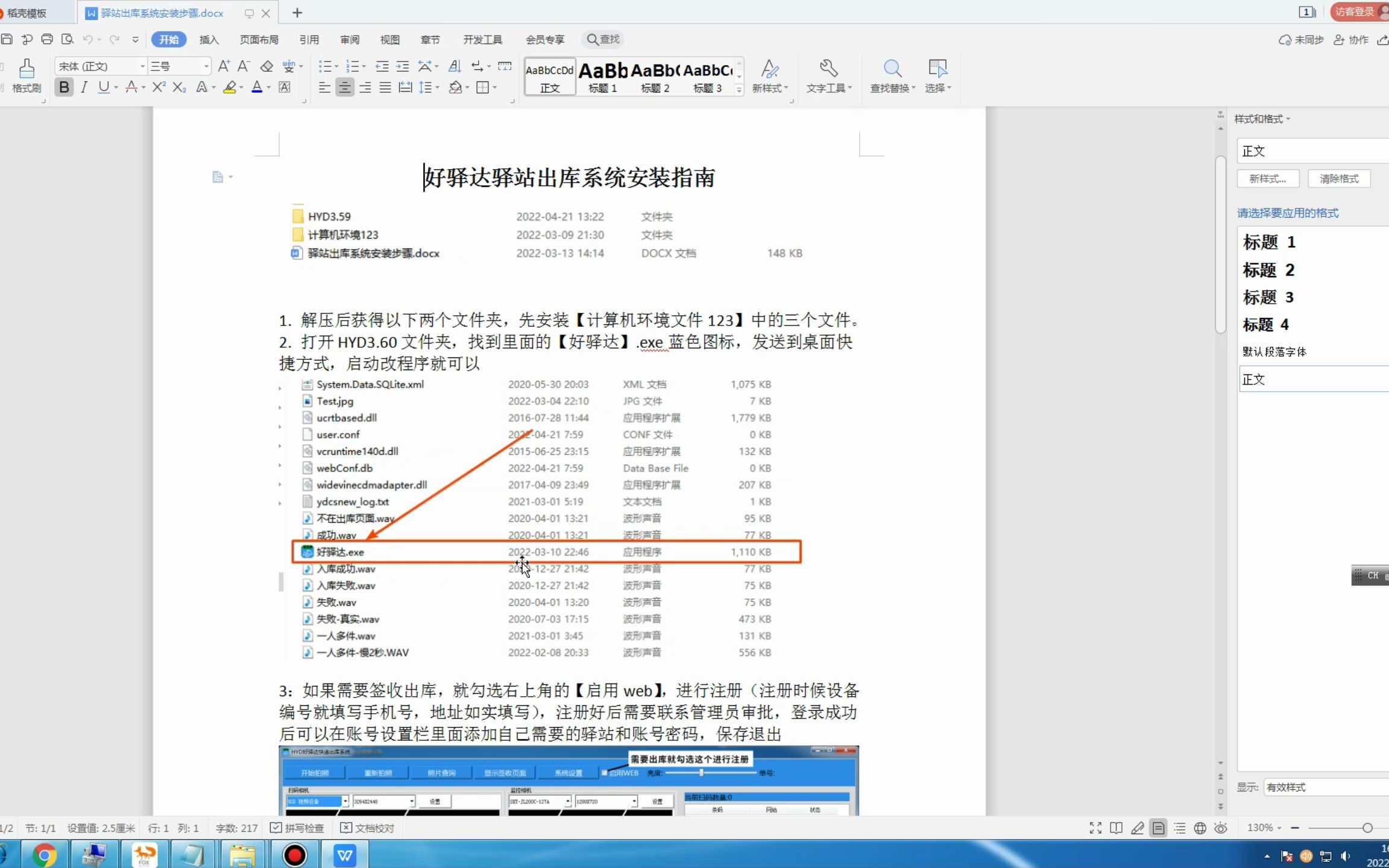Click the Character Border icon (boxed A)
1389x868 pixels.
click(x=285, y=87)
